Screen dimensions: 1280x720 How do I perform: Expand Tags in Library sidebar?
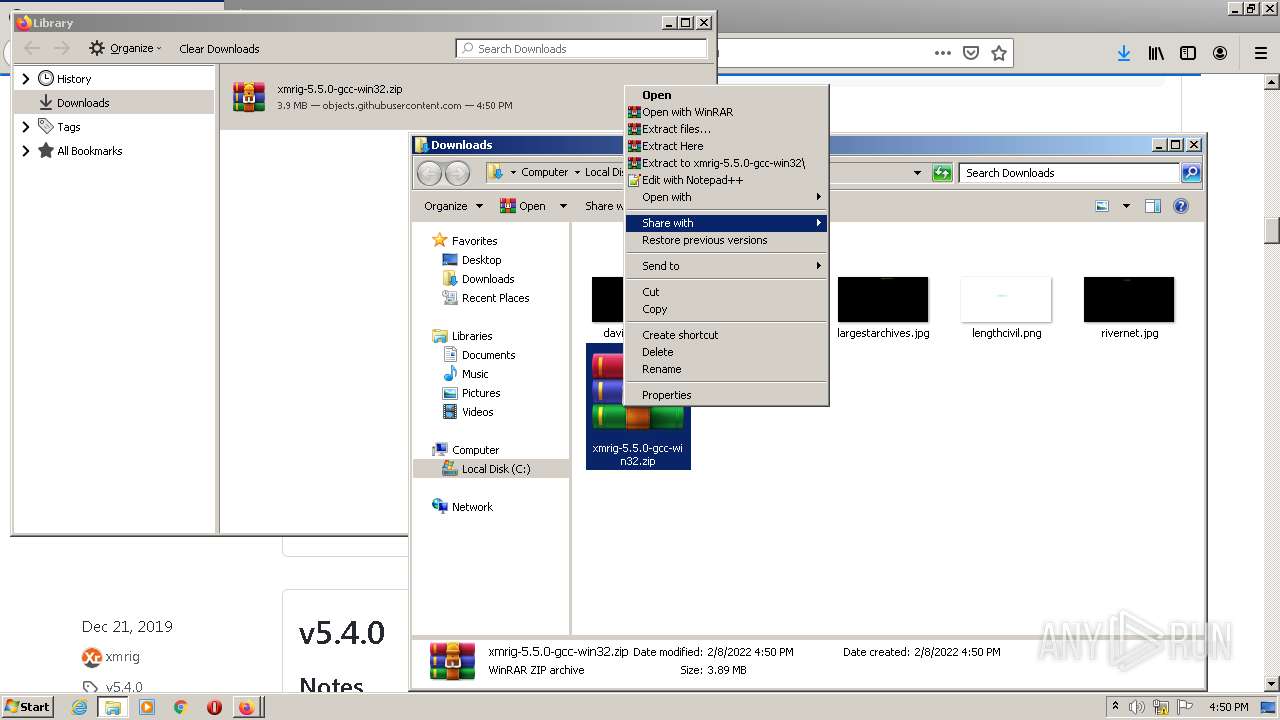(26, 127)
